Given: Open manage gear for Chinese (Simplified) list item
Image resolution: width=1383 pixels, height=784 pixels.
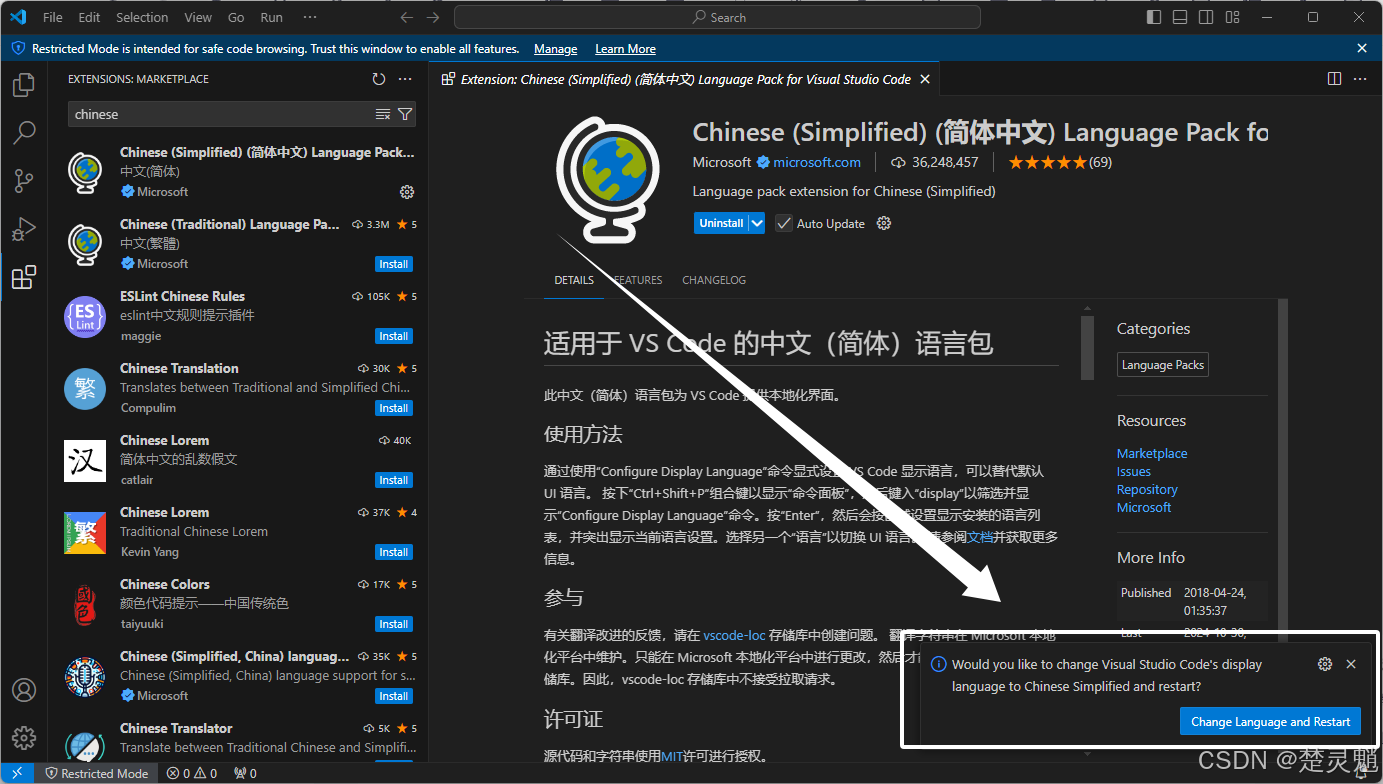Looking at the screenshot, I should coord(407,192).
